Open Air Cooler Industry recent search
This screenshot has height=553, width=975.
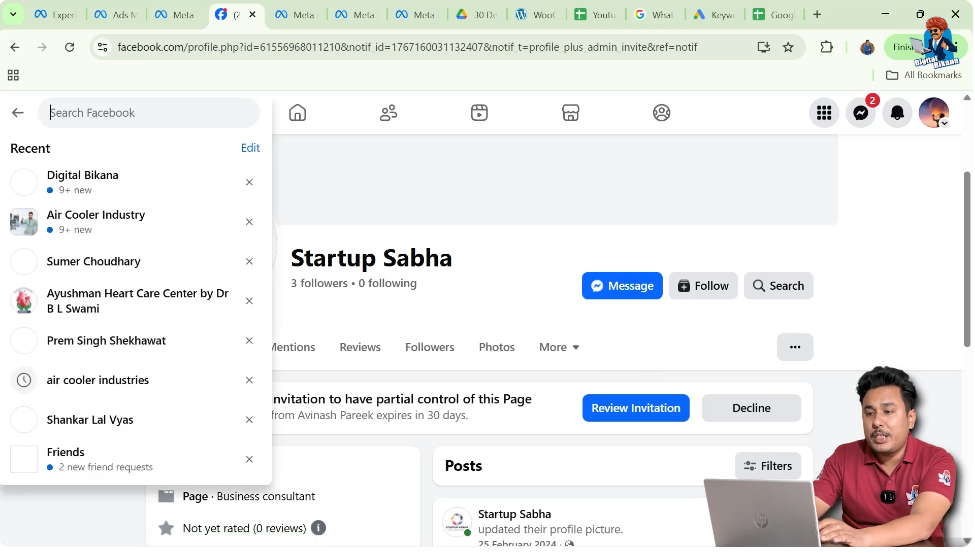point(136,222)
